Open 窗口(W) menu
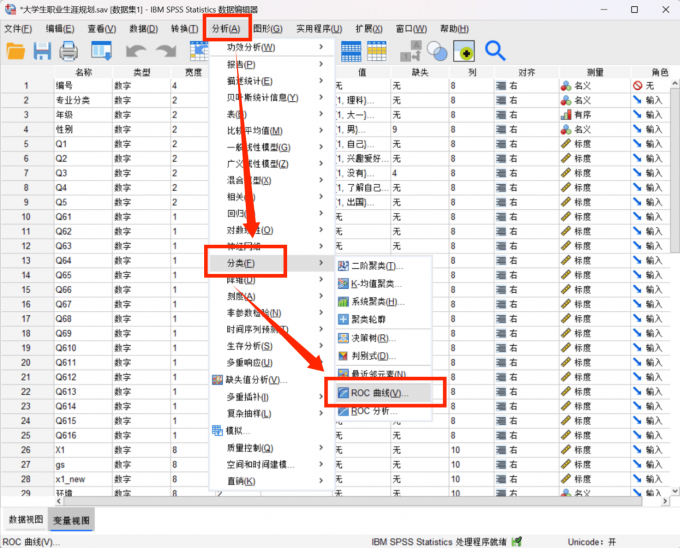The height and width of the screenshot is (548, 680). tap(411, 29)
